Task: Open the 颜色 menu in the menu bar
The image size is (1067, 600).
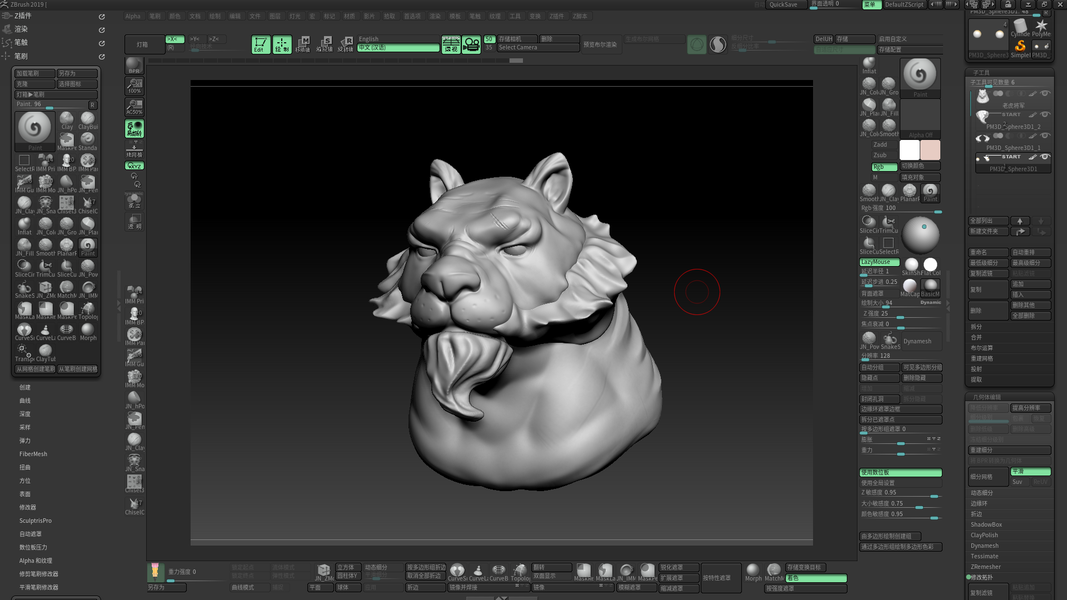Action: point(175,16)
